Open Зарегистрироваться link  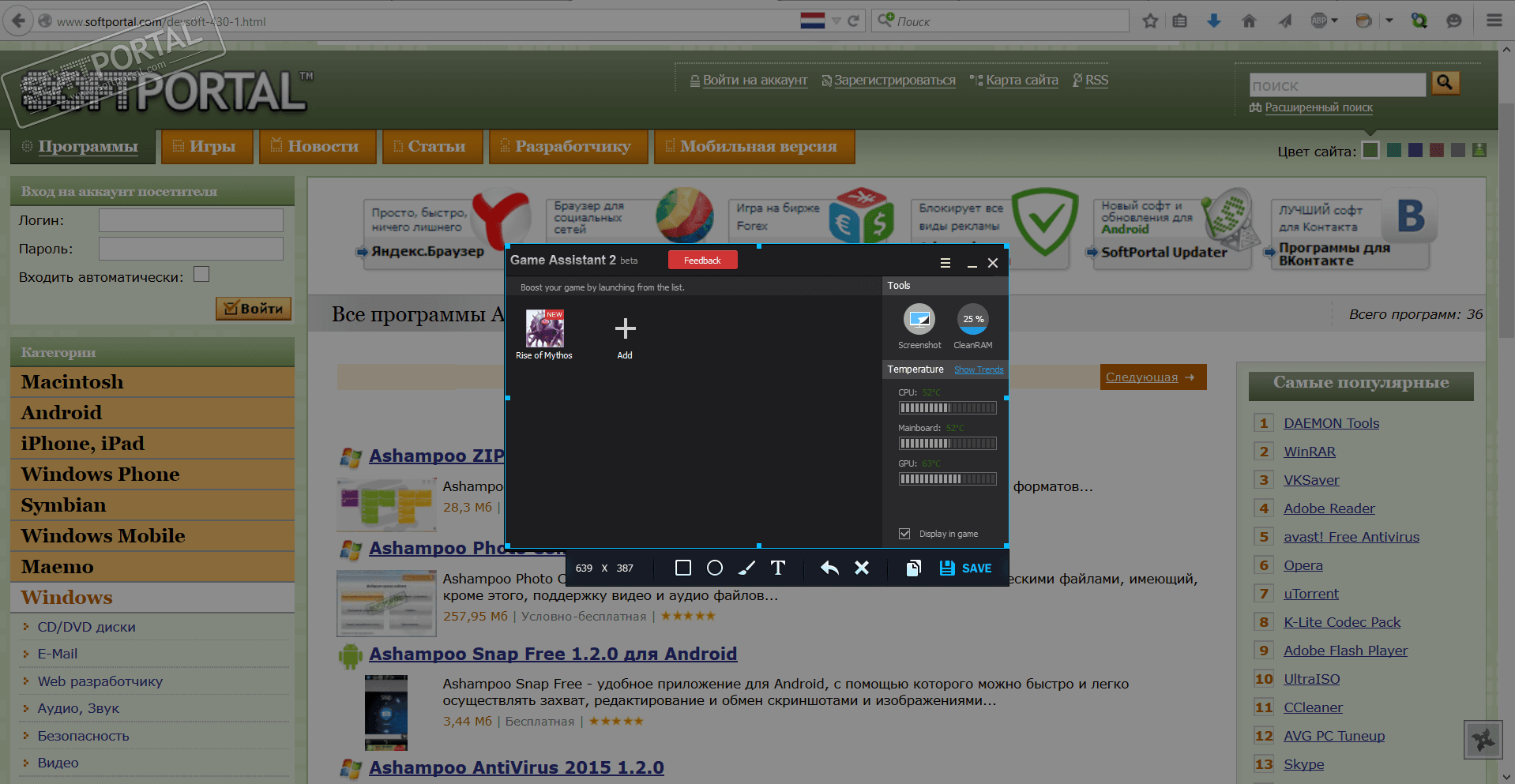click(x=895, y=80)
